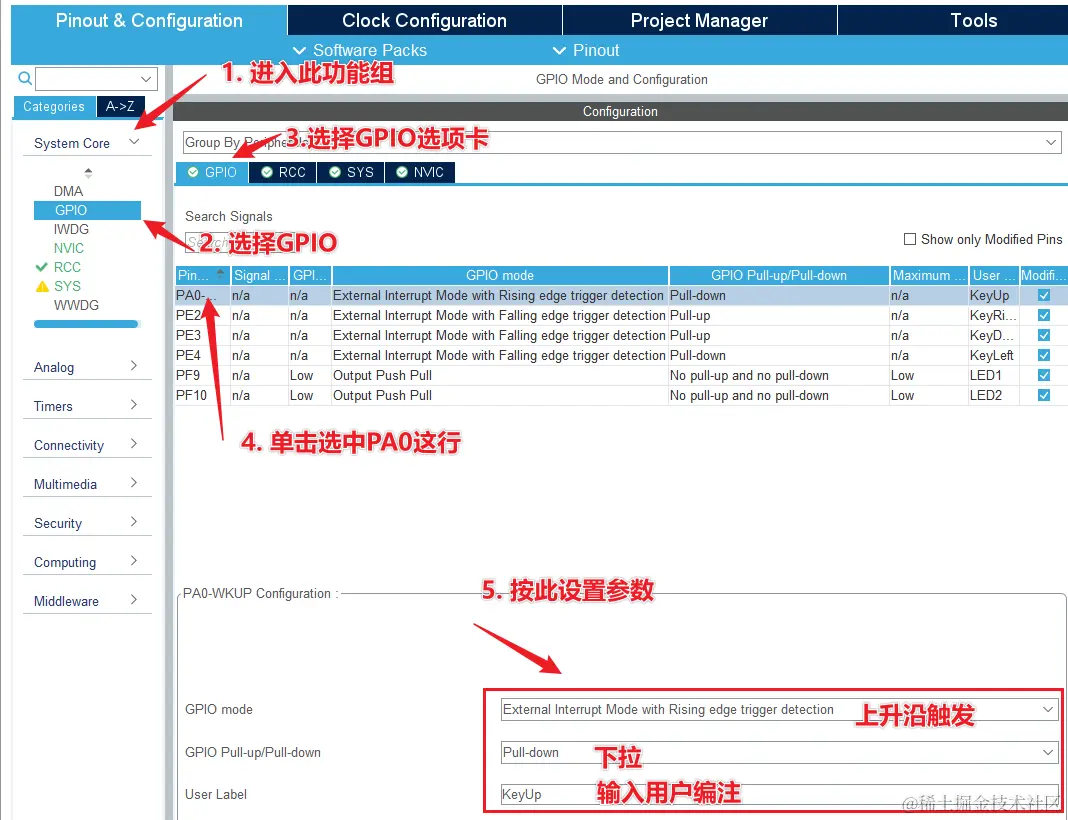Open the RCC configuration tab
Viewport: 1068px width, 820px height.
point(283,172)
